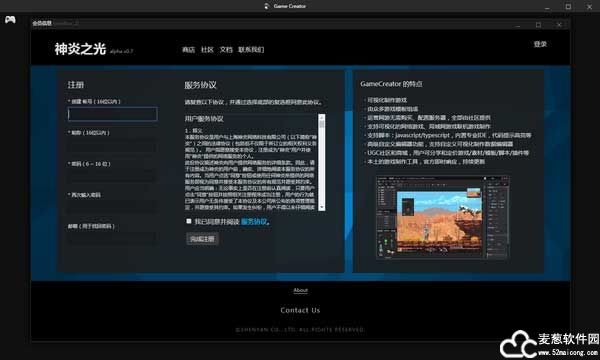This screenshot has height=360, width=600.
Task: Maximize the inner member window
Action: point(538,25)
